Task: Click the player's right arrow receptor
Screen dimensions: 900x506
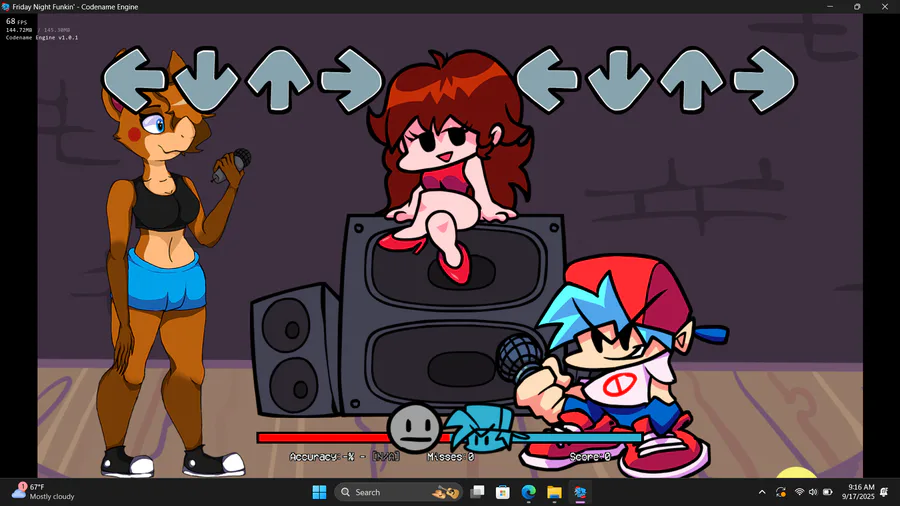Action: click(765, 80)
